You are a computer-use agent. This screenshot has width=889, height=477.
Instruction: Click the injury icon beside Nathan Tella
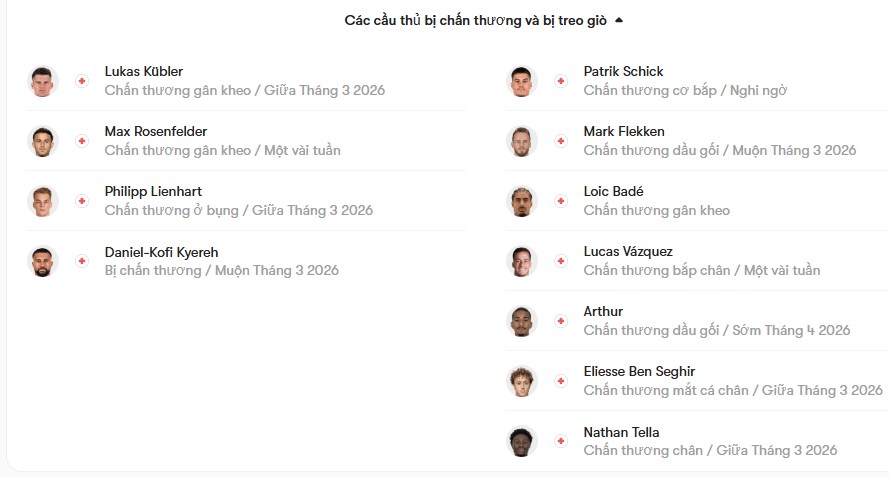pos(561,441)
